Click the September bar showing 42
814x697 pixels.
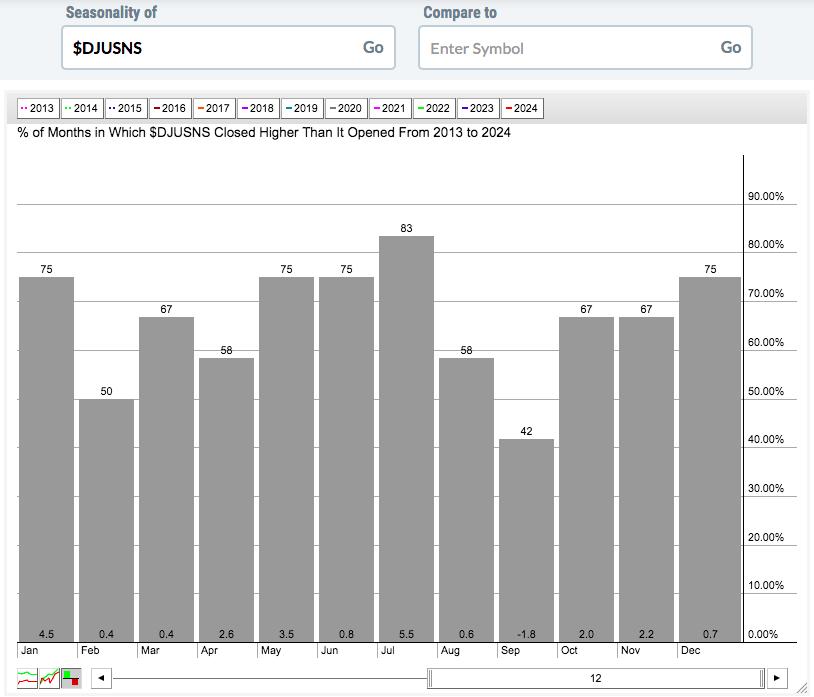526,540
